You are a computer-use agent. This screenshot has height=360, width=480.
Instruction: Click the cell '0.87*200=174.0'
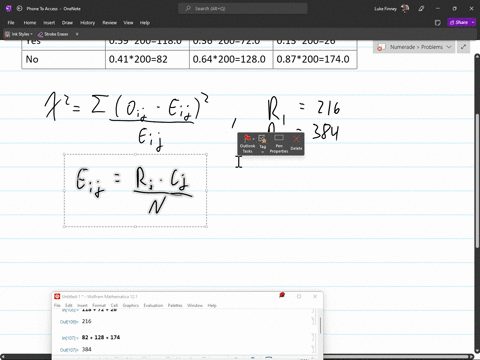(315, 59)
